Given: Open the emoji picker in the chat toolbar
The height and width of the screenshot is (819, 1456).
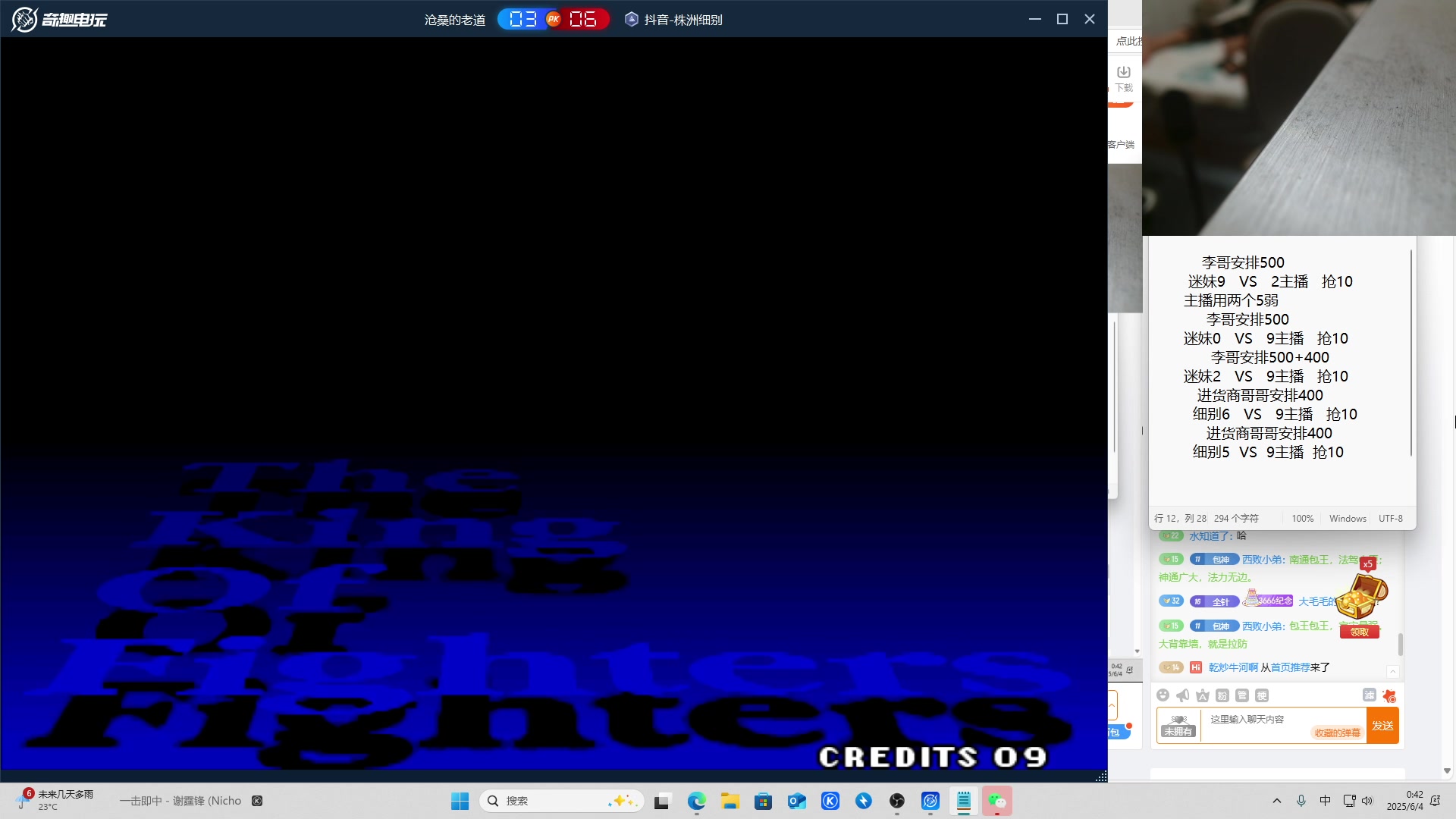Looking at the screenshot, I should click(1163, 695).
